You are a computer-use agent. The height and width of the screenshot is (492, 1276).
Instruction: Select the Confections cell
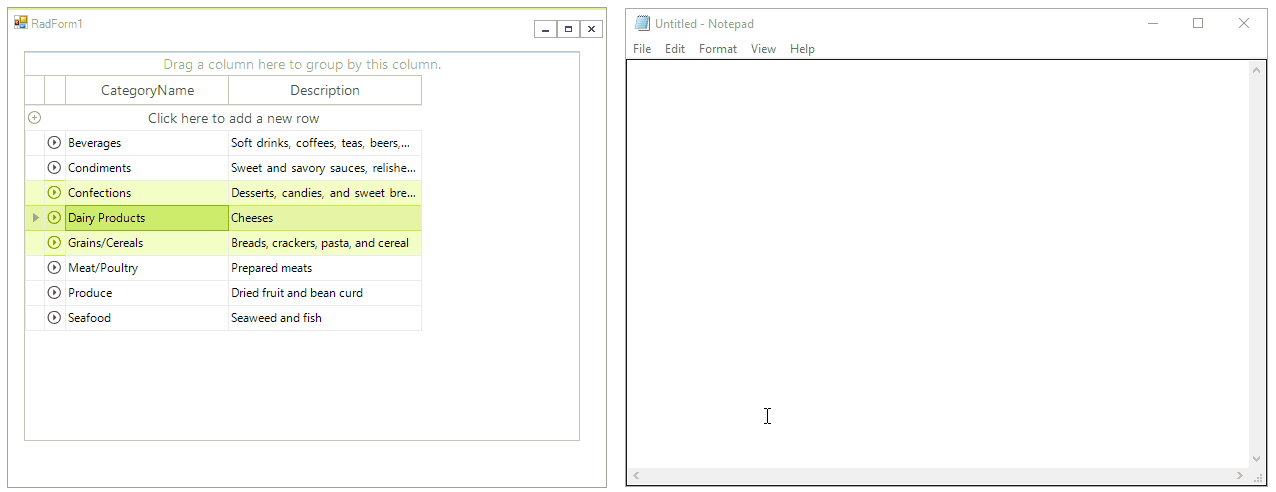pos(147,193)
